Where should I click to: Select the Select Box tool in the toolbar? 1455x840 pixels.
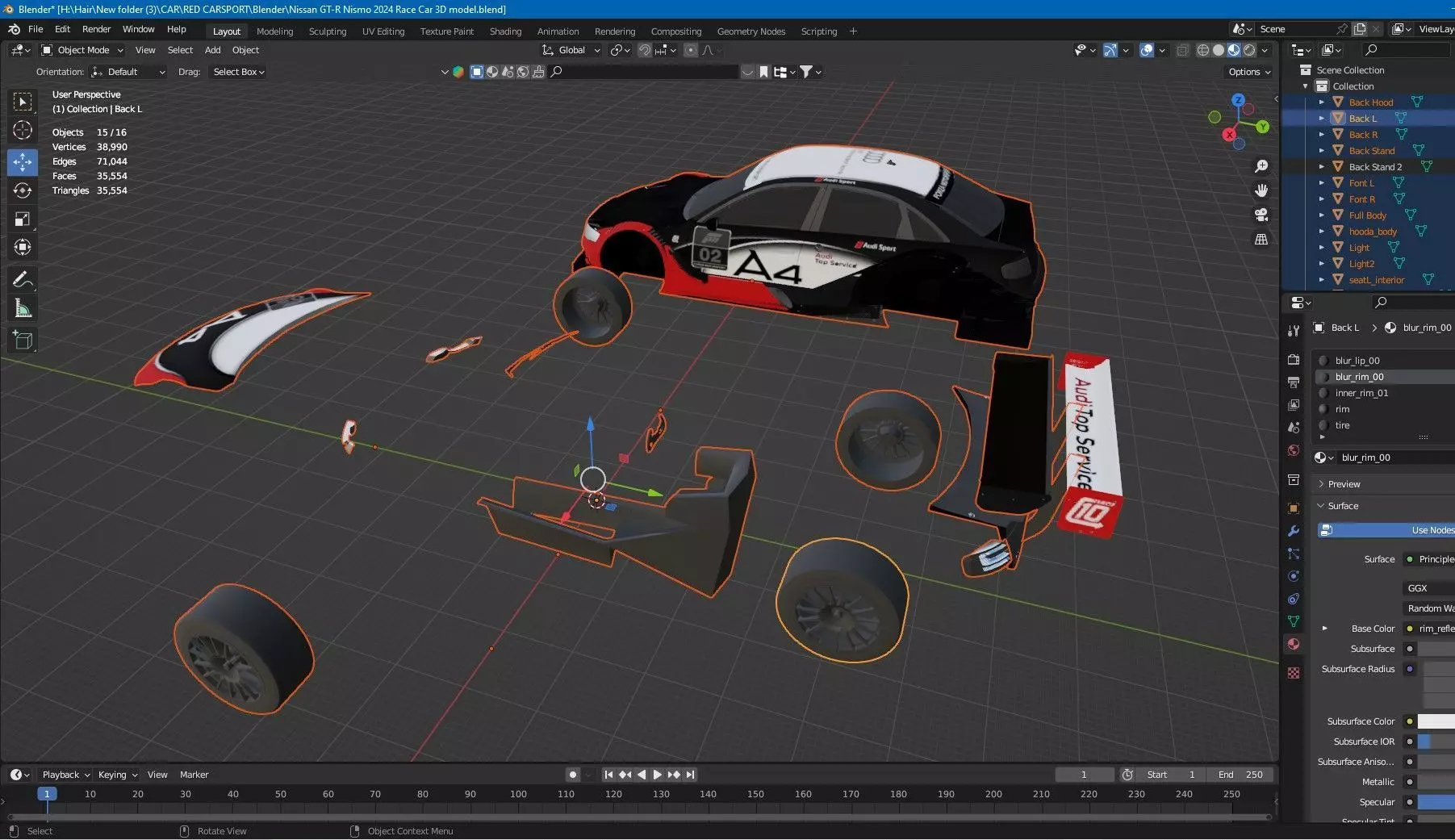pos(23,102)
